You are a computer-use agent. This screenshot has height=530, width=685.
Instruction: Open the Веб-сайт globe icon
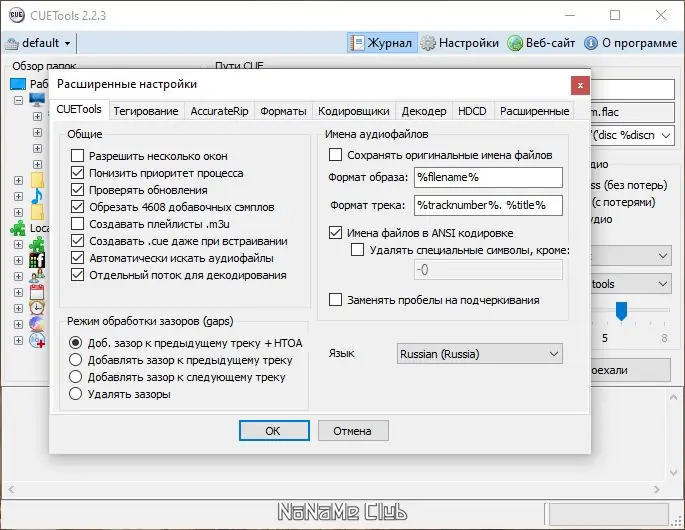[x=515, y=43]
